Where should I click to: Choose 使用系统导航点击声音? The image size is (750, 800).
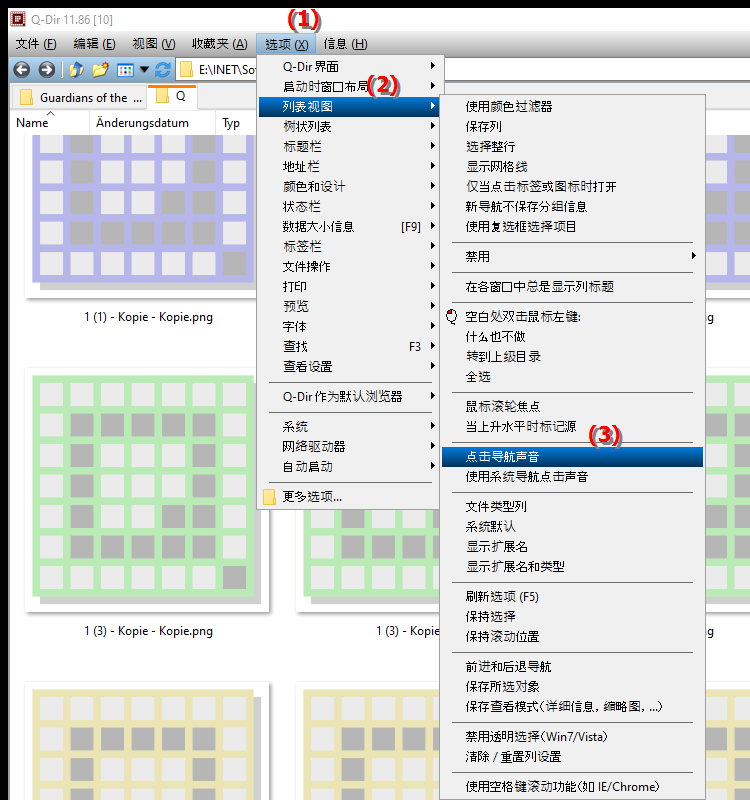(572, 477)
